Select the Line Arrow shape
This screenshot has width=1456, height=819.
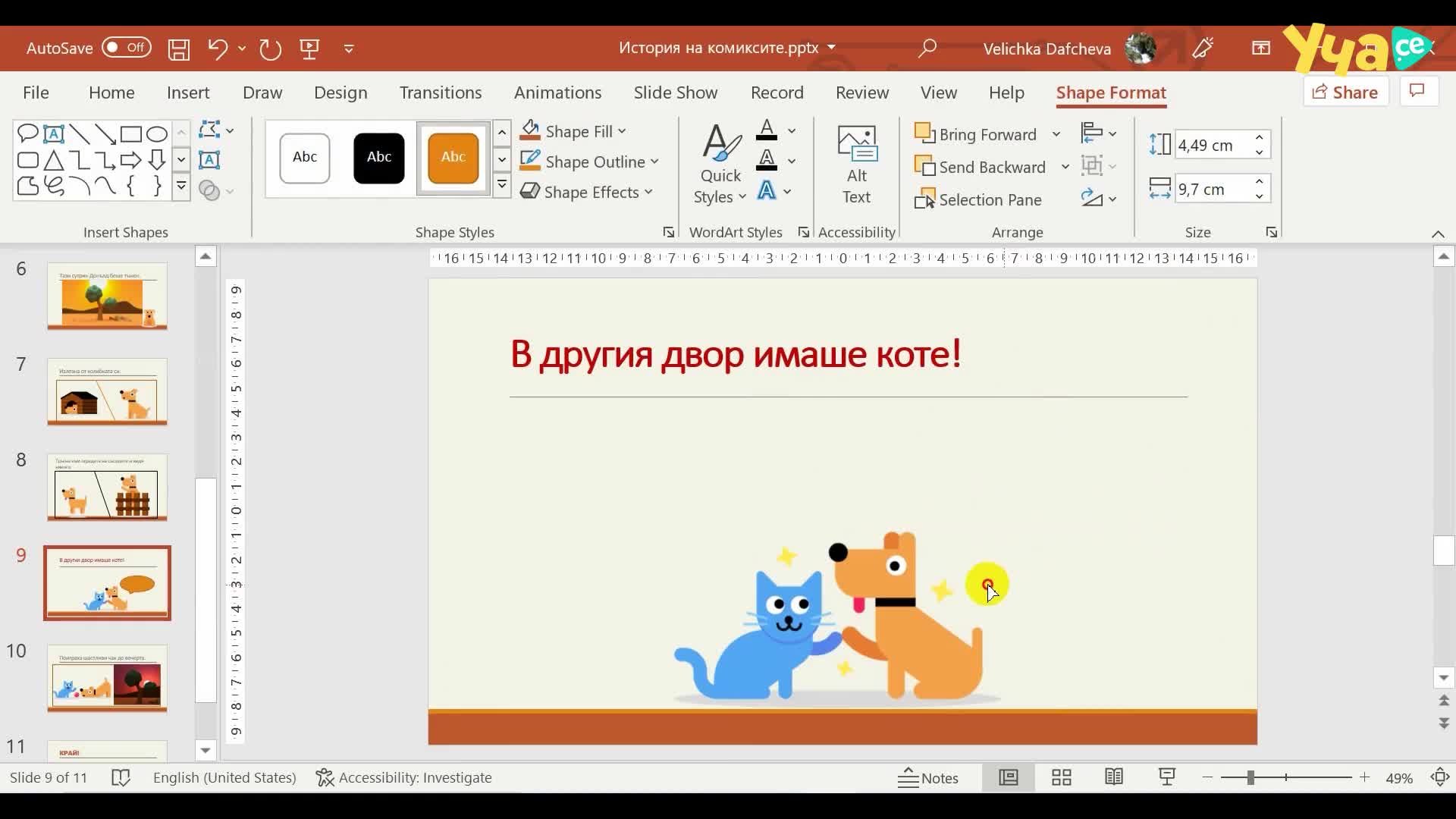[105, 134]
